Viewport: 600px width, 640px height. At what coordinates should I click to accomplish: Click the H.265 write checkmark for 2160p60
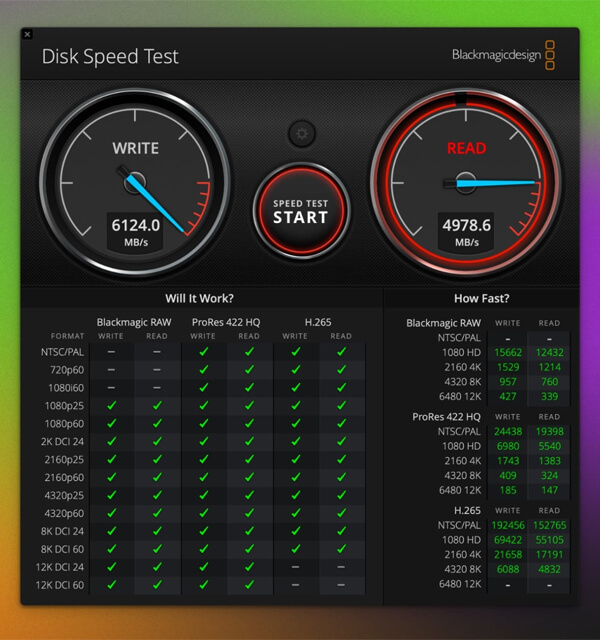pyautogui.click(x=296, y=477)
